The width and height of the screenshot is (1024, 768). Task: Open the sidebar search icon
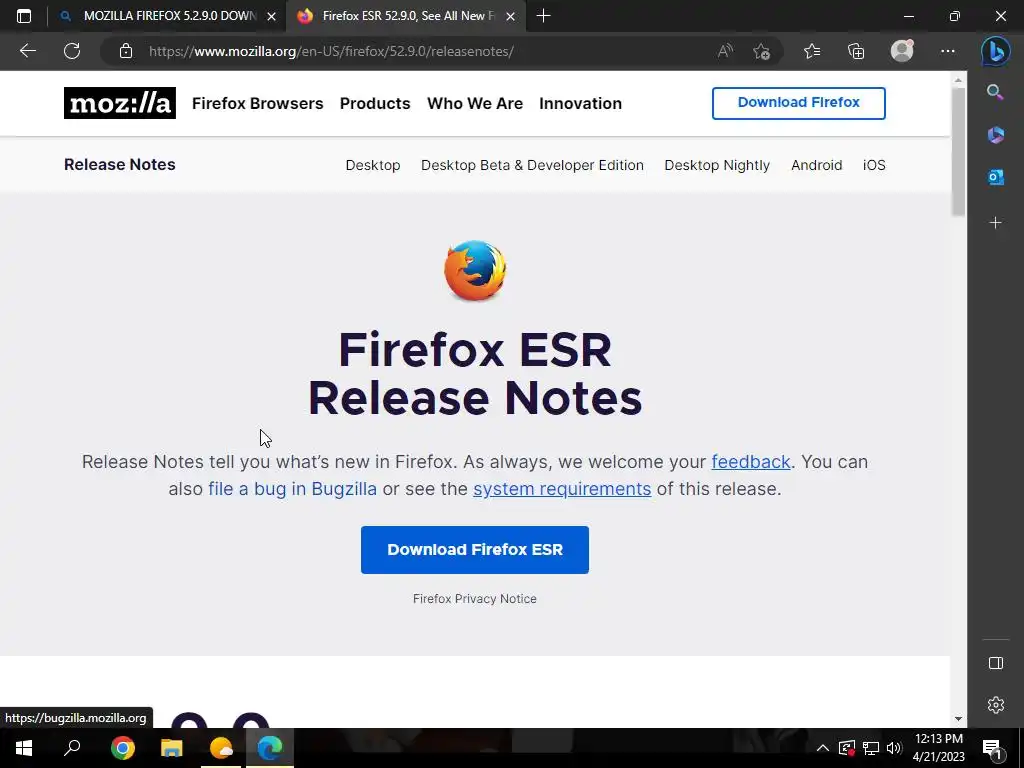pos(995,92)
